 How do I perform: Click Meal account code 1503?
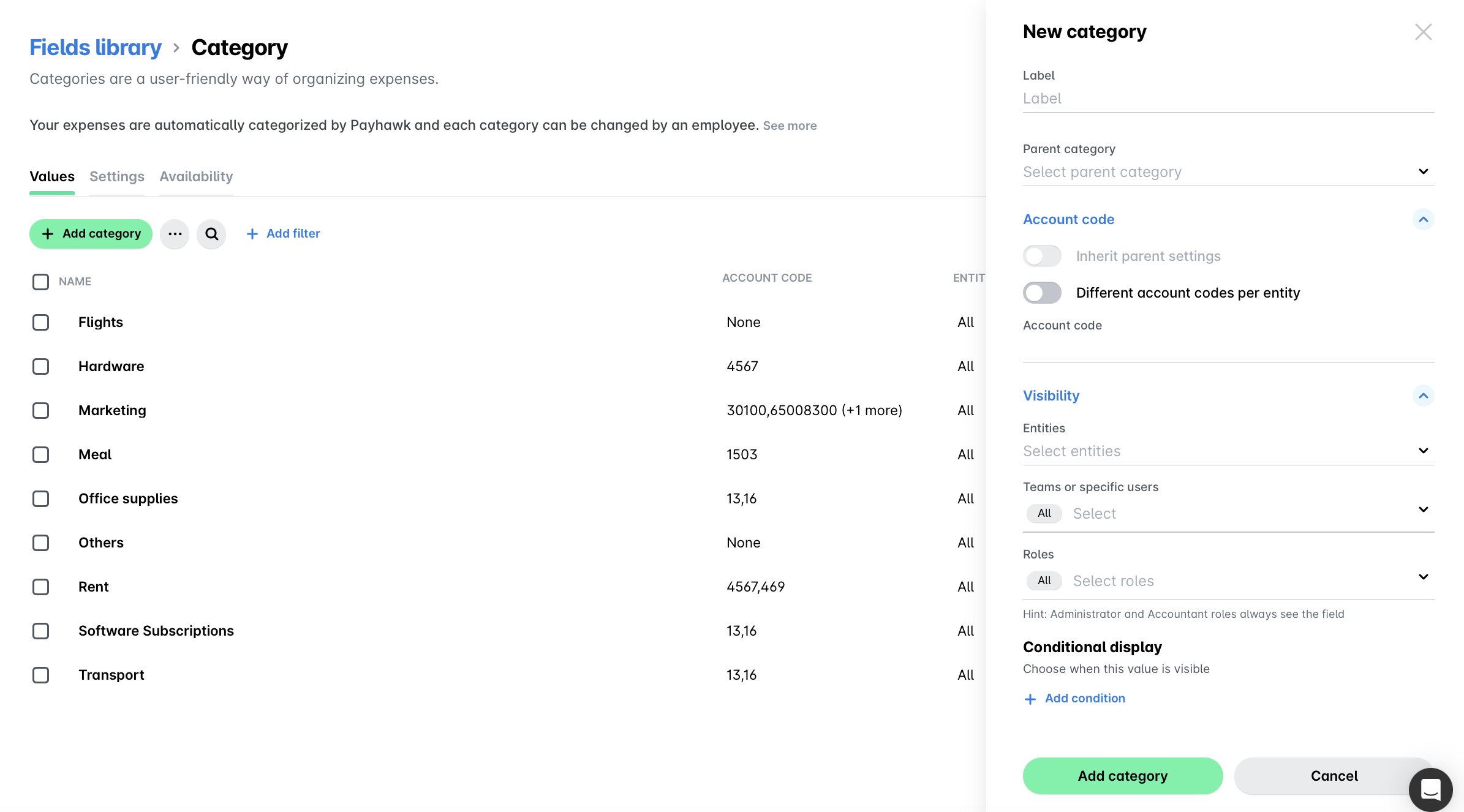(x=742, y=454)
